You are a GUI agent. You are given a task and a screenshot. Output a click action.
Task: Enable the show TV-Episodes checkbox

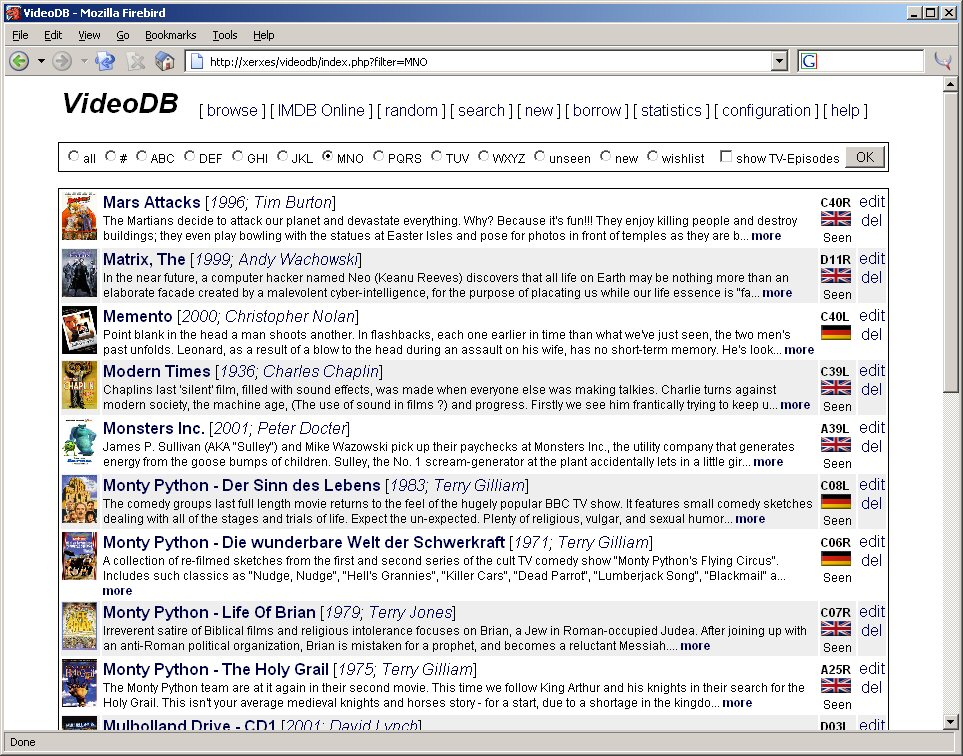pyautogui.click(x=726, y=156)
